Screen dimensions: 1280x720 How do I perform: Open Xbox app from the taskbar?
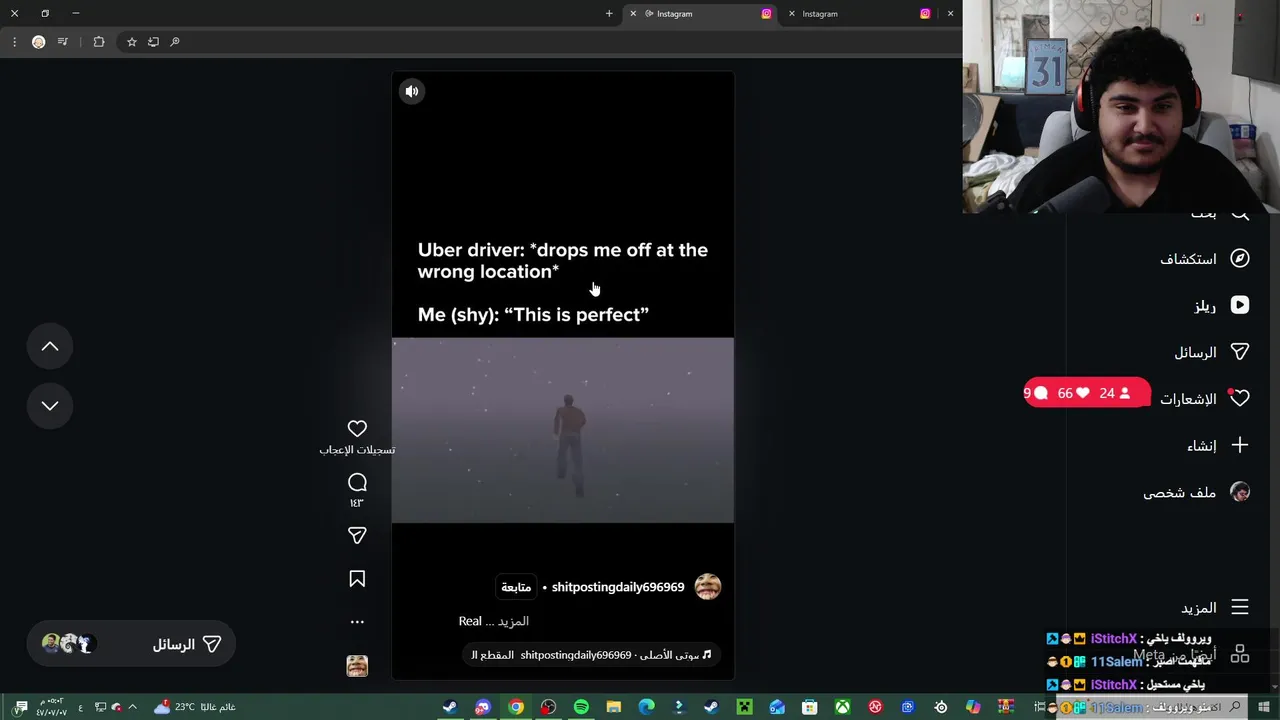[843, 707]
